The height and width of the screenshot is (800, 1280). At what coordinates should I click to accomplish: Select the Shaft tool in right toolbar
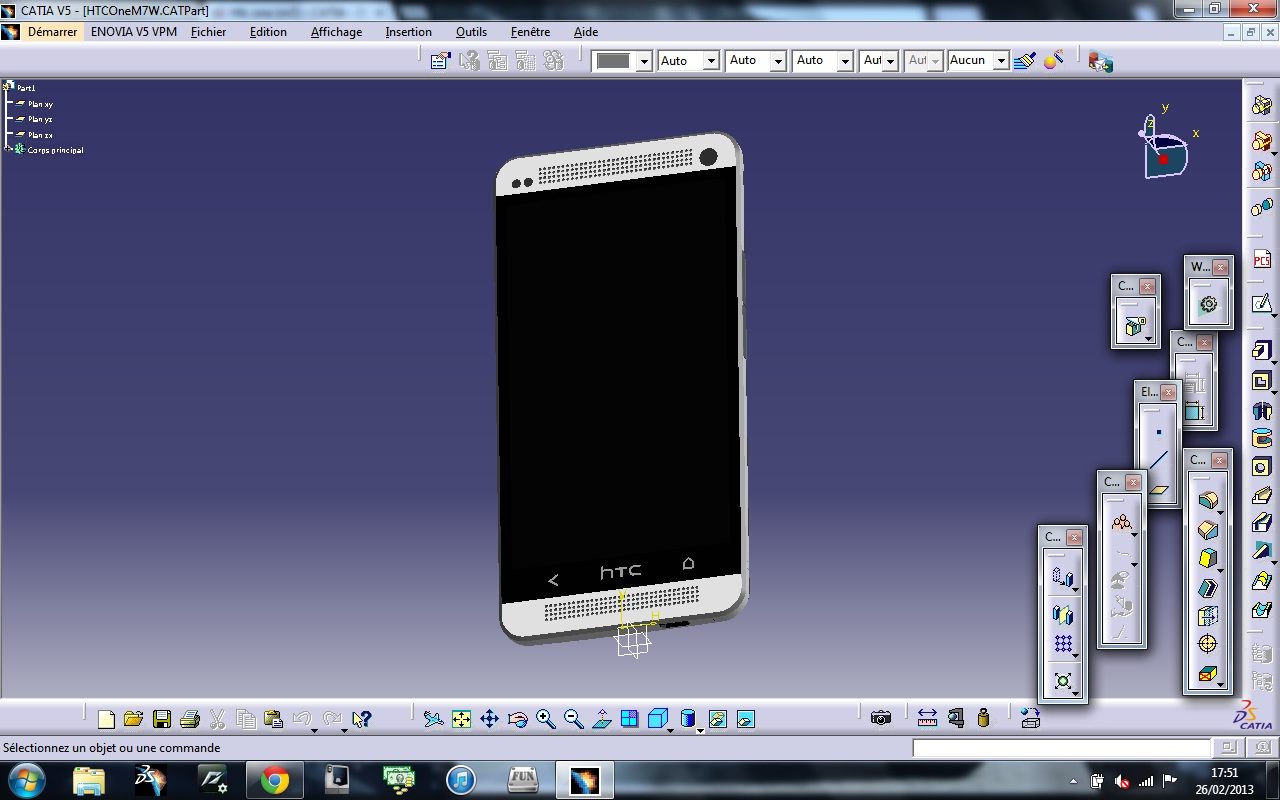tap(1261, 410)
